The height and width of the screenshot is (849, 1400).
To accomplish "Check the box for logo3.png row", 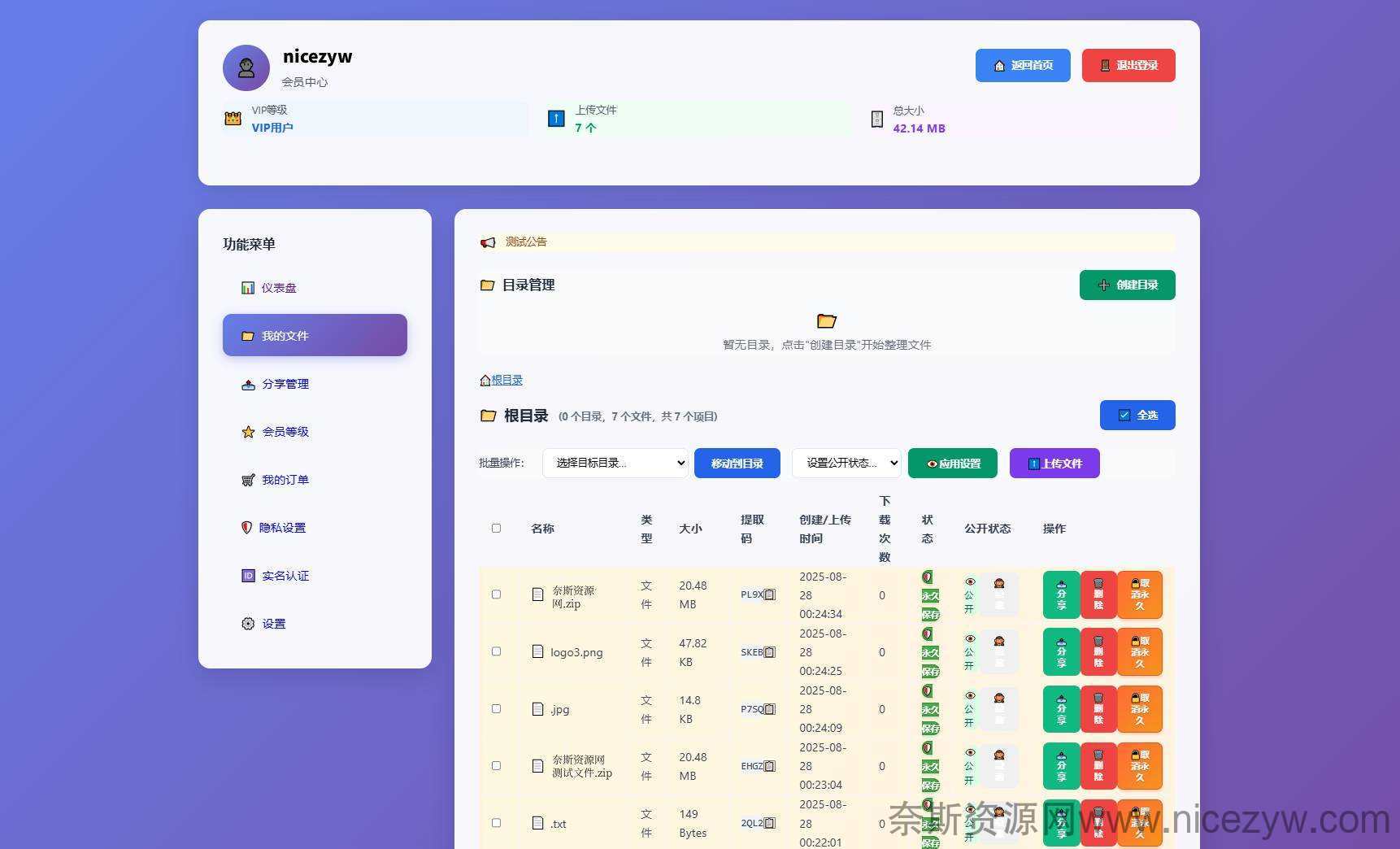I will 496,651.
